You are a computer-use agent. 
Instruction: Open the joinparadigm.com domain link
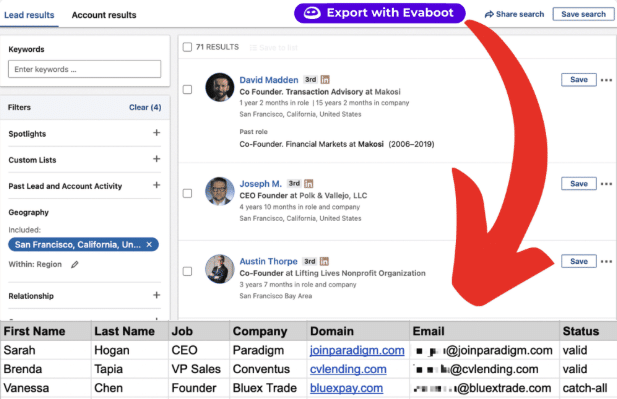[357, 350]
